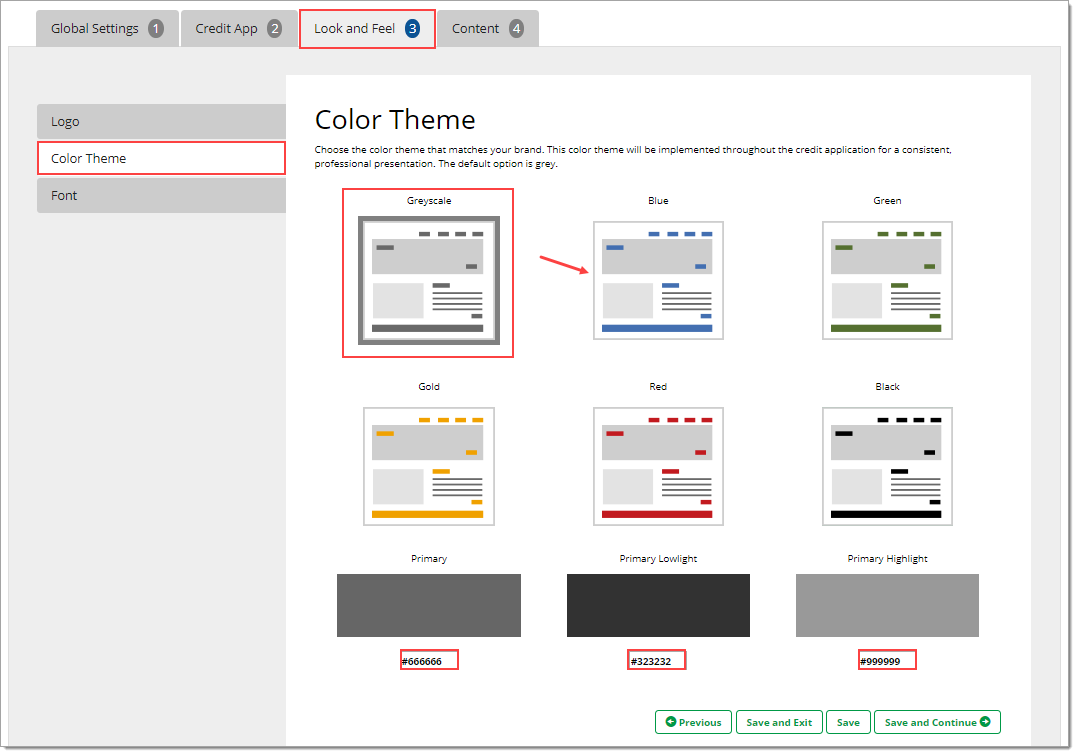The height and width of the screenshot is (754, 1076).
Task: Click the forward arrow icon on Save and Continue
Action: click(985, 722)
